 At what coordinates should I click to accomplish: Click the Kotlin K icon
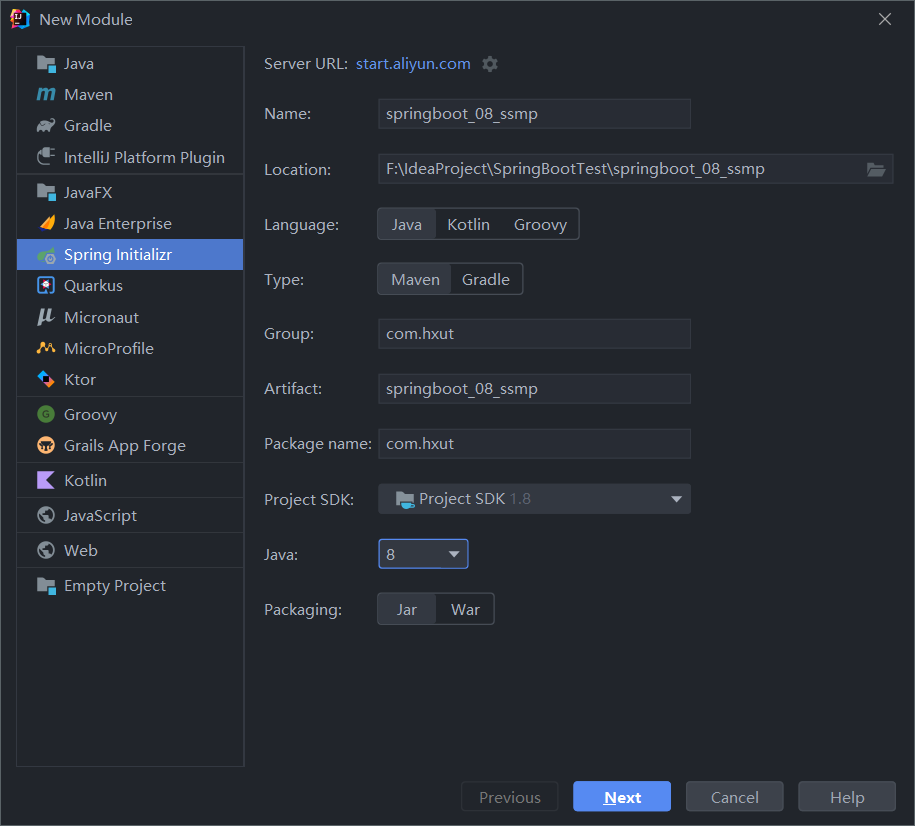point(46,480)
